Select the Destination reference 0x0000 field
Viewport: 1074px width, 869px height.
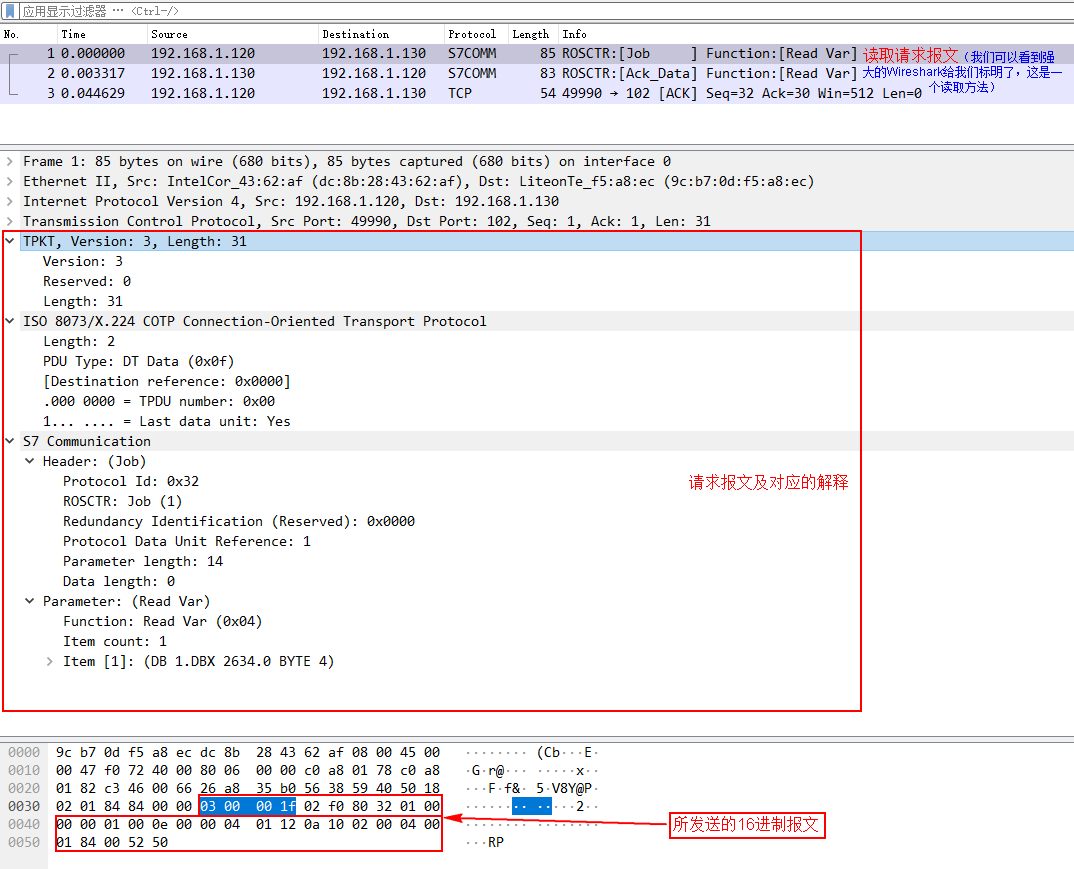coord(166,381)
